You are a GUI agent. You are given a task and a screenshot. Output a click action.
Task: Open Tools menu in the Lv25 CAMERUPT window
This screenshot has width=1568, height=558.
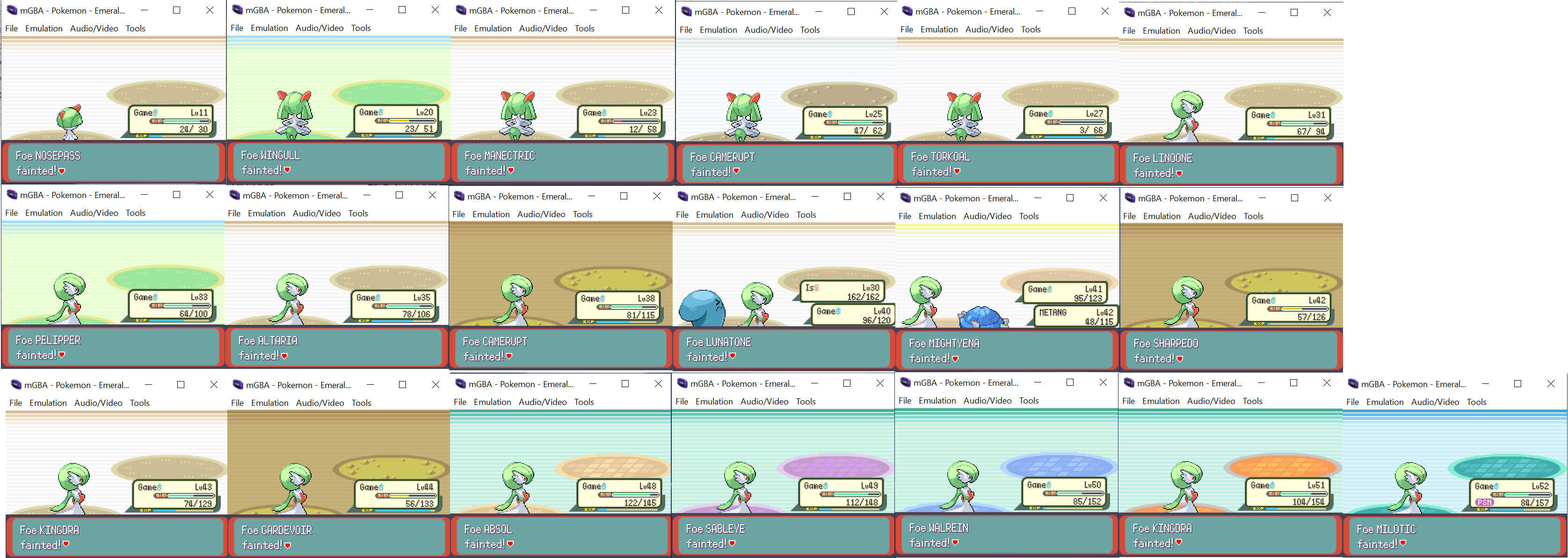click(x=810, y=30)
